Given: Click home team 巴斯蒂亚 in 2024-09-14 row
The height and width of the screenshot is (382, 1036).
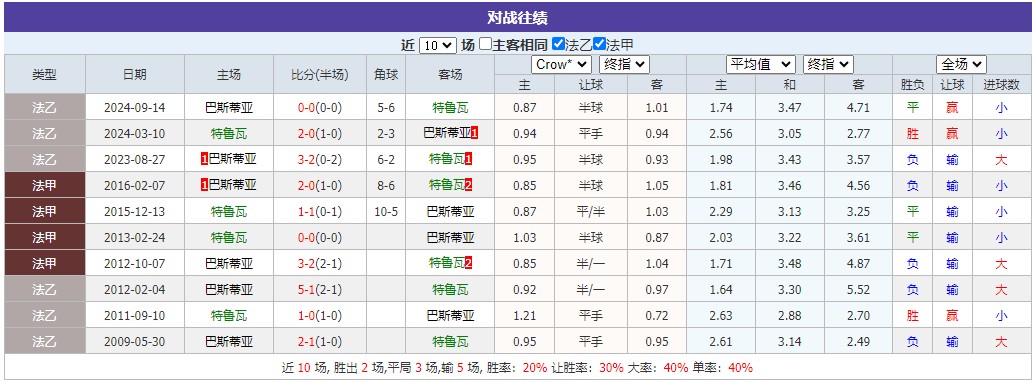Looking at the screenshot, I should click(229, 108).
